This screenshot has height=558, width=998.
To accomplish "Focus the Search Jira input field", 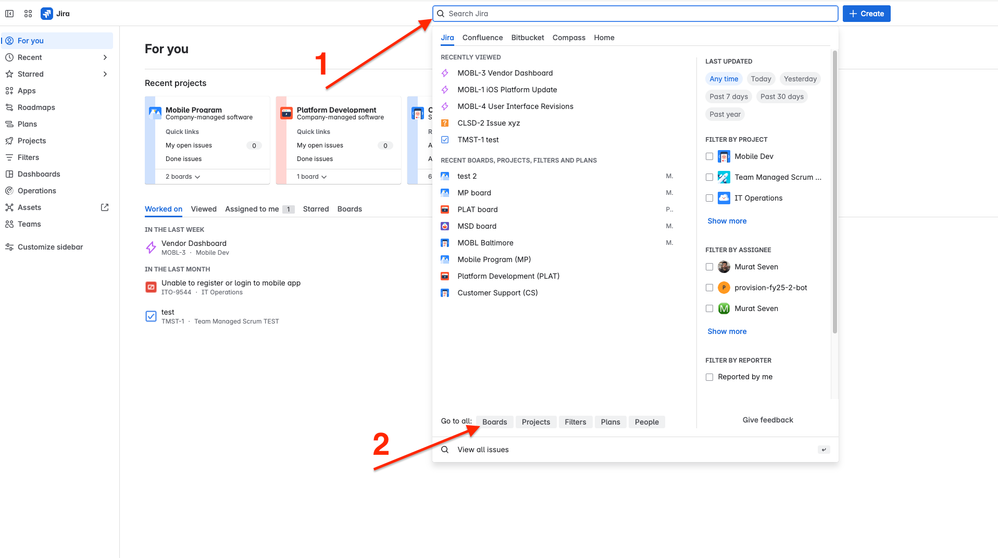I will 635,13.
